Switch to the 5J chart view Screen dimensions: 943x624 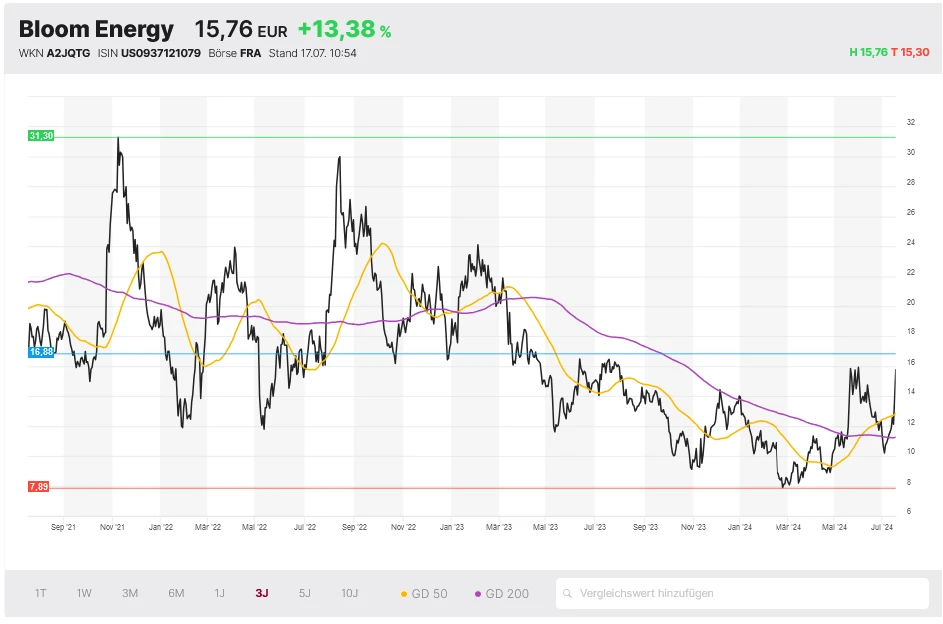[x=305, y=593]
